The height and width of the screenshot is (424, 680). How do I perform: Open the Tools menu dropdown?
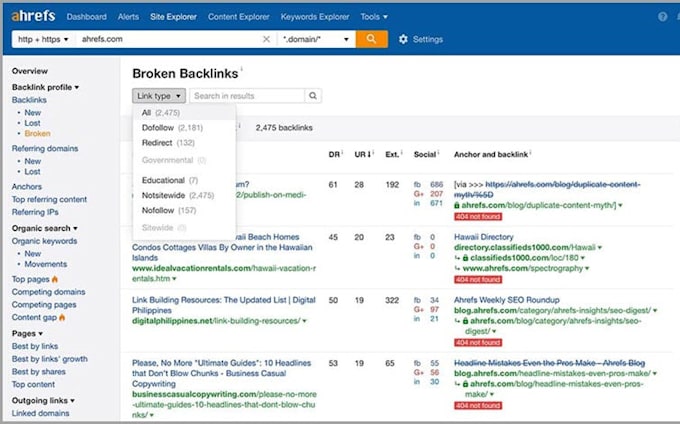[x=374, y=16]
